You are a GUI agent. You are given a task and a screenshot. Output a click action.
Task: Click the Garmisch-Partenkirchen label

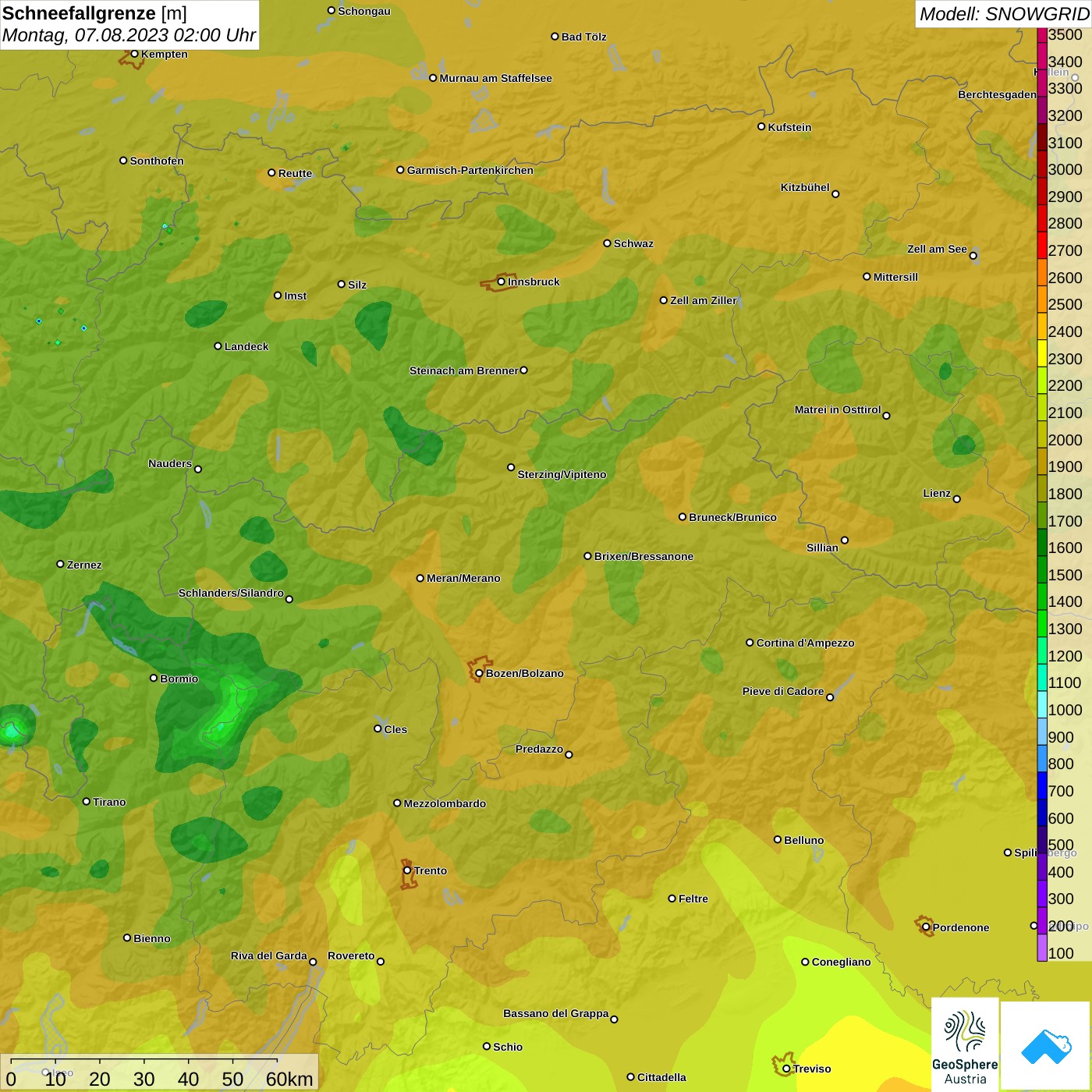coord(470,170)
